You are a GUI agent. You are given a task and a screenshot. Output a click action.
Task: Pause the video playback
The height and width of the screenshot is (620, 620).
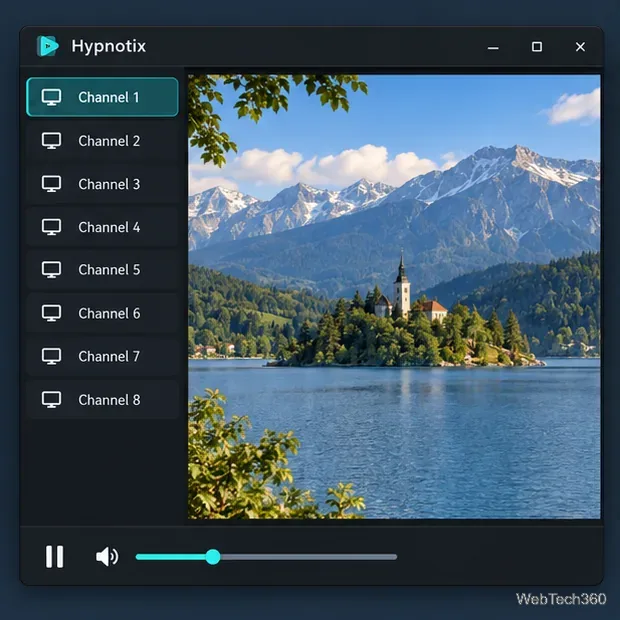tap(55, 557)
